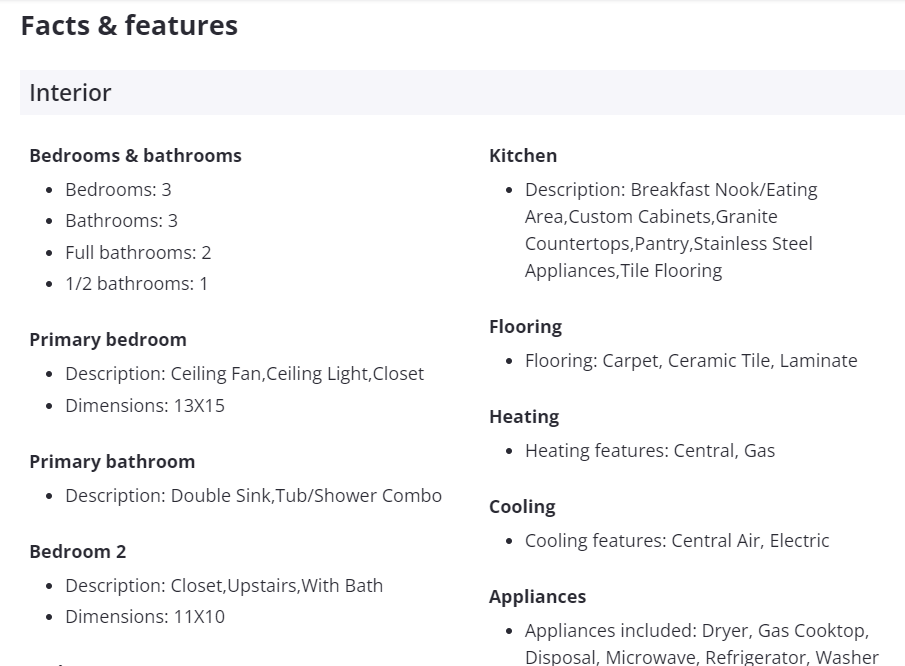
Task: Click the Breakfast Nook kitchen description
Action: coord(670,230)
